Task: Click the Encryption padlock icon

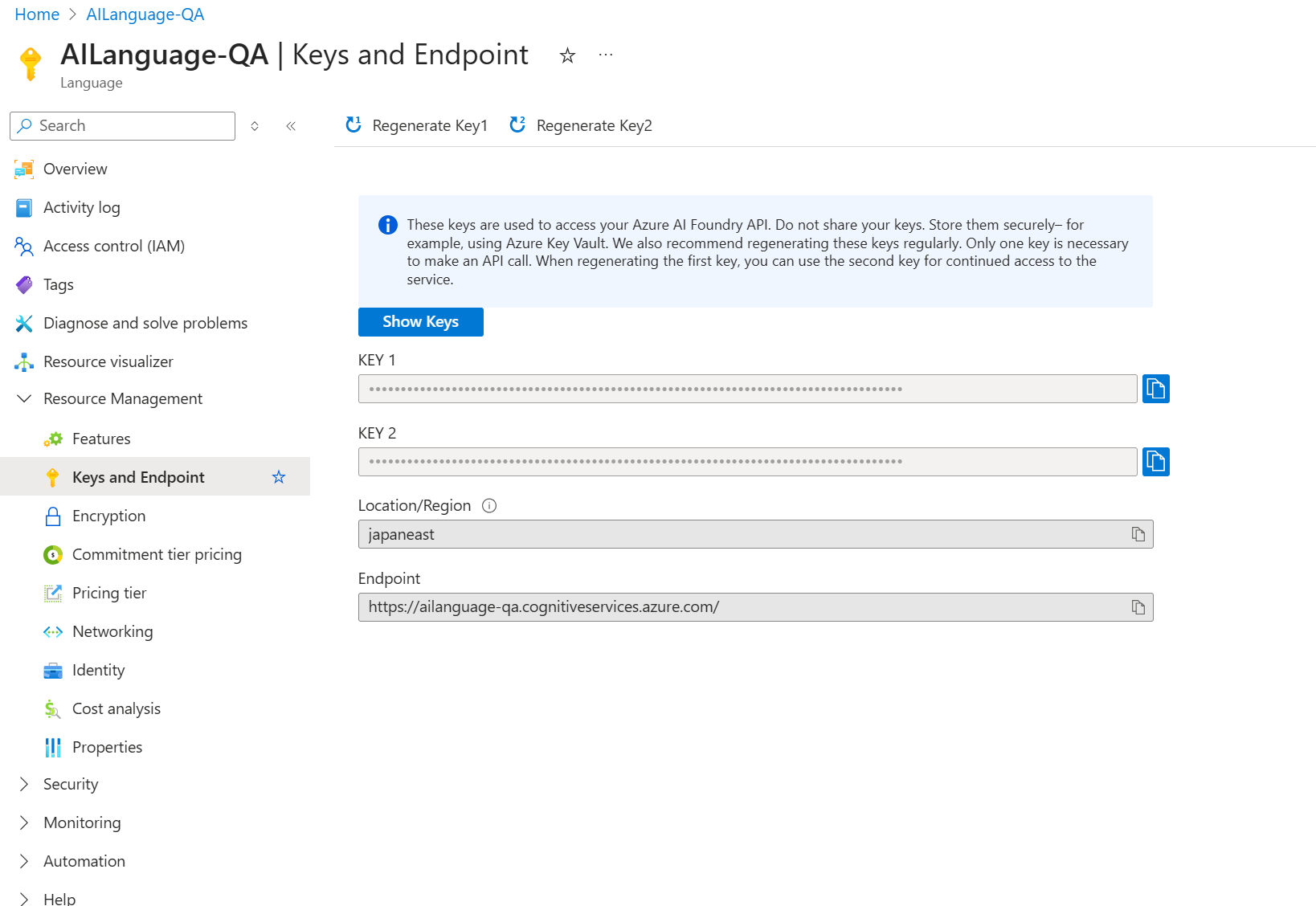Action: coord(53,516)
